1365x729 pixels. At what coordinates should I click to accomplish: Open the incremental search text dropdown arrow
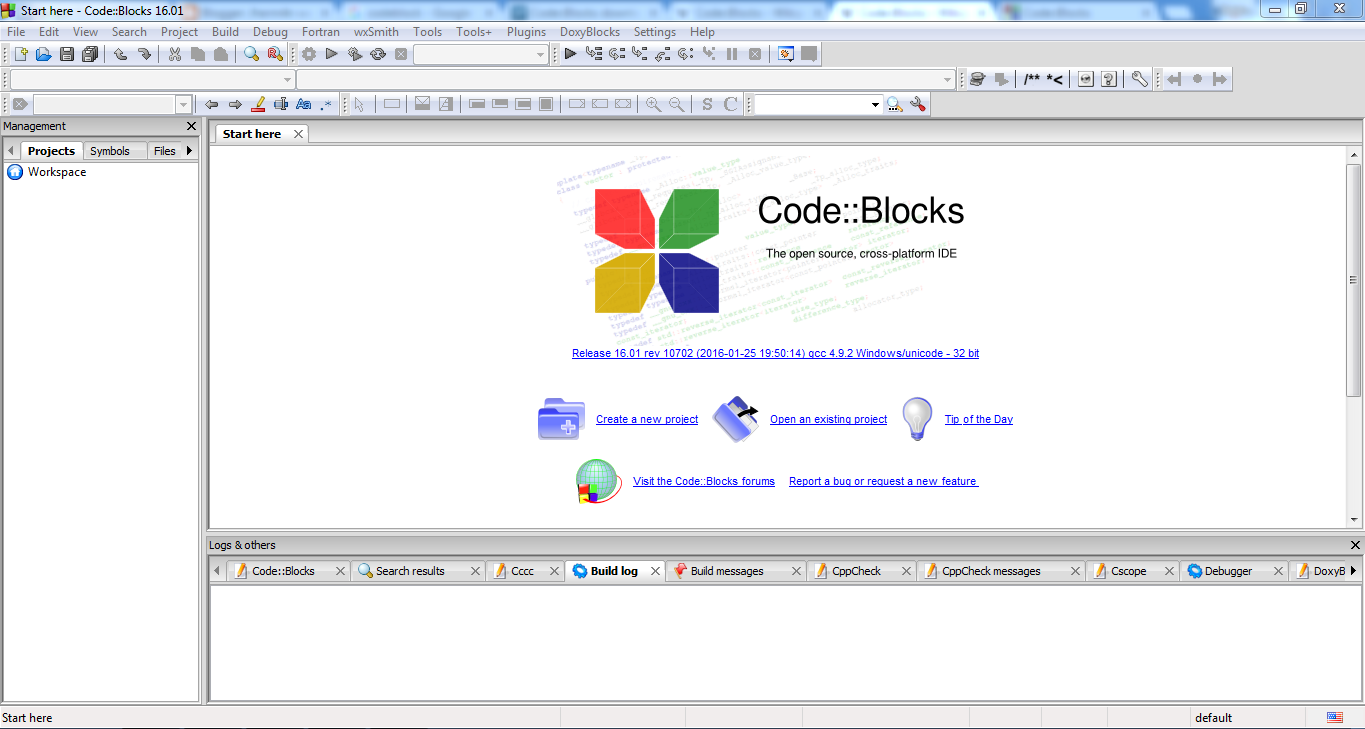pyautogui.click(x=875, y=104)
